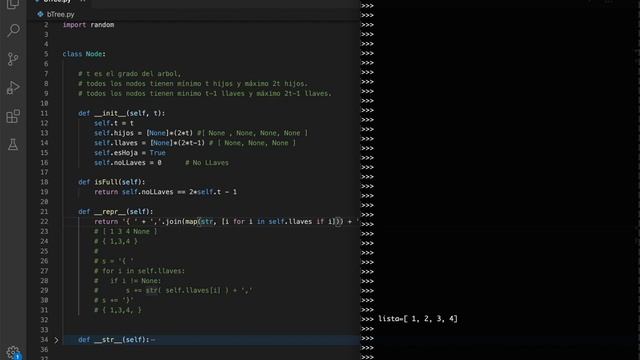Click the 'def isFull(self):' definition
This screenshot has height=360, width=640.
pos(111,182)
